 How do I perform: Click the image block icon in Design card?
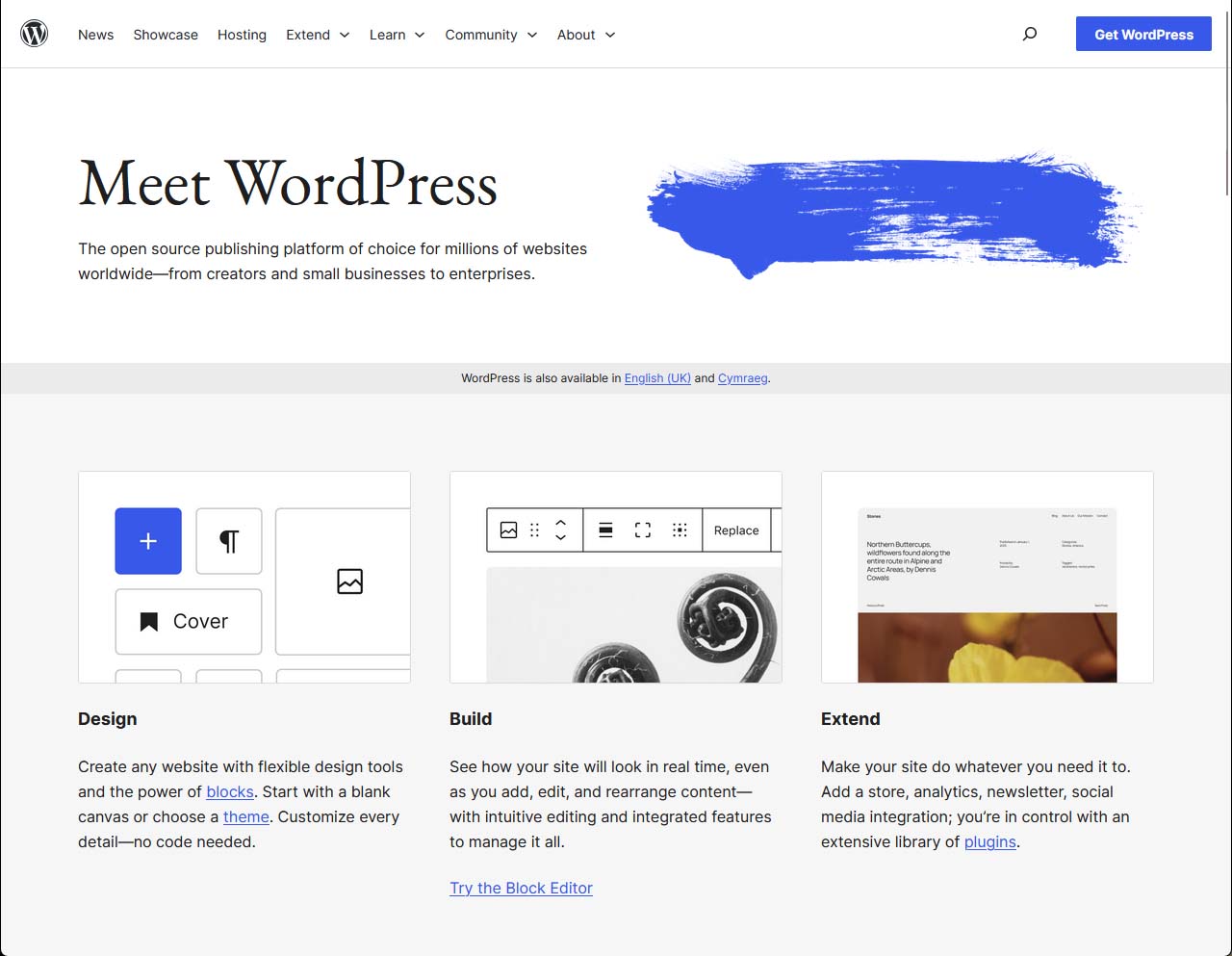pyautogui.click(x=349, y=581)
